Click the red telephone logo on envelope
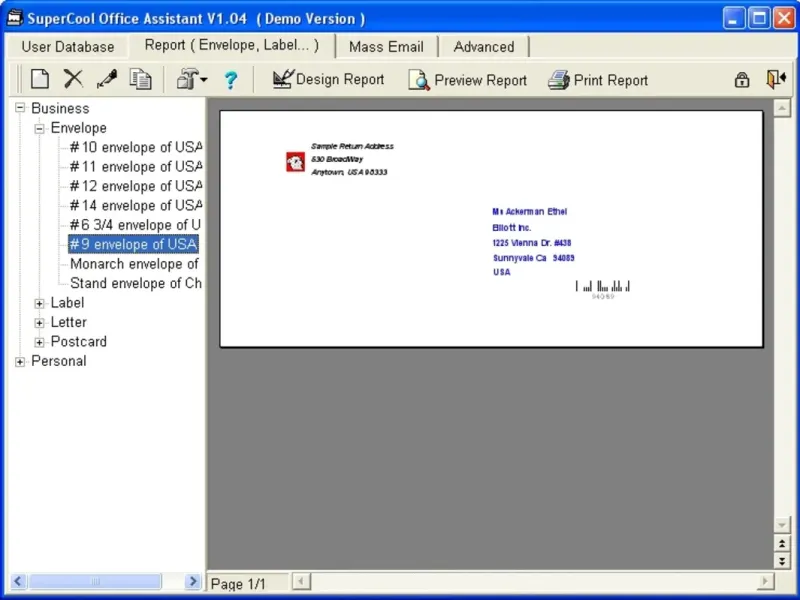The image size is (800, 600). [295, 162]
